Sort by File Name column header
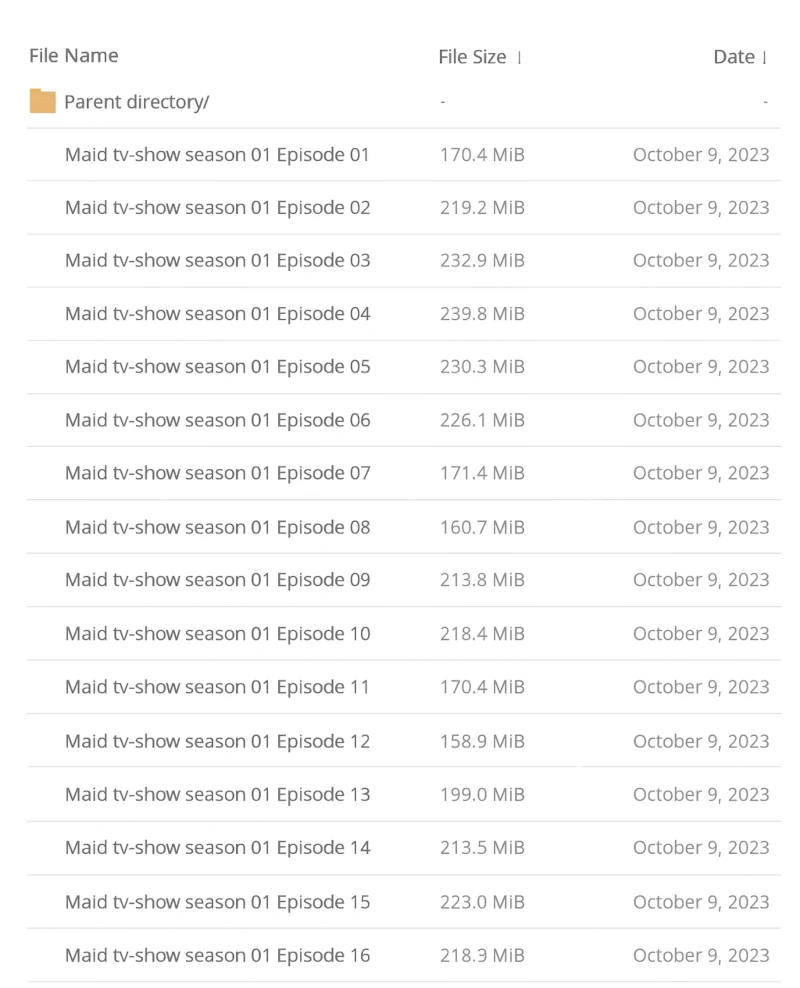 (73, 56)
